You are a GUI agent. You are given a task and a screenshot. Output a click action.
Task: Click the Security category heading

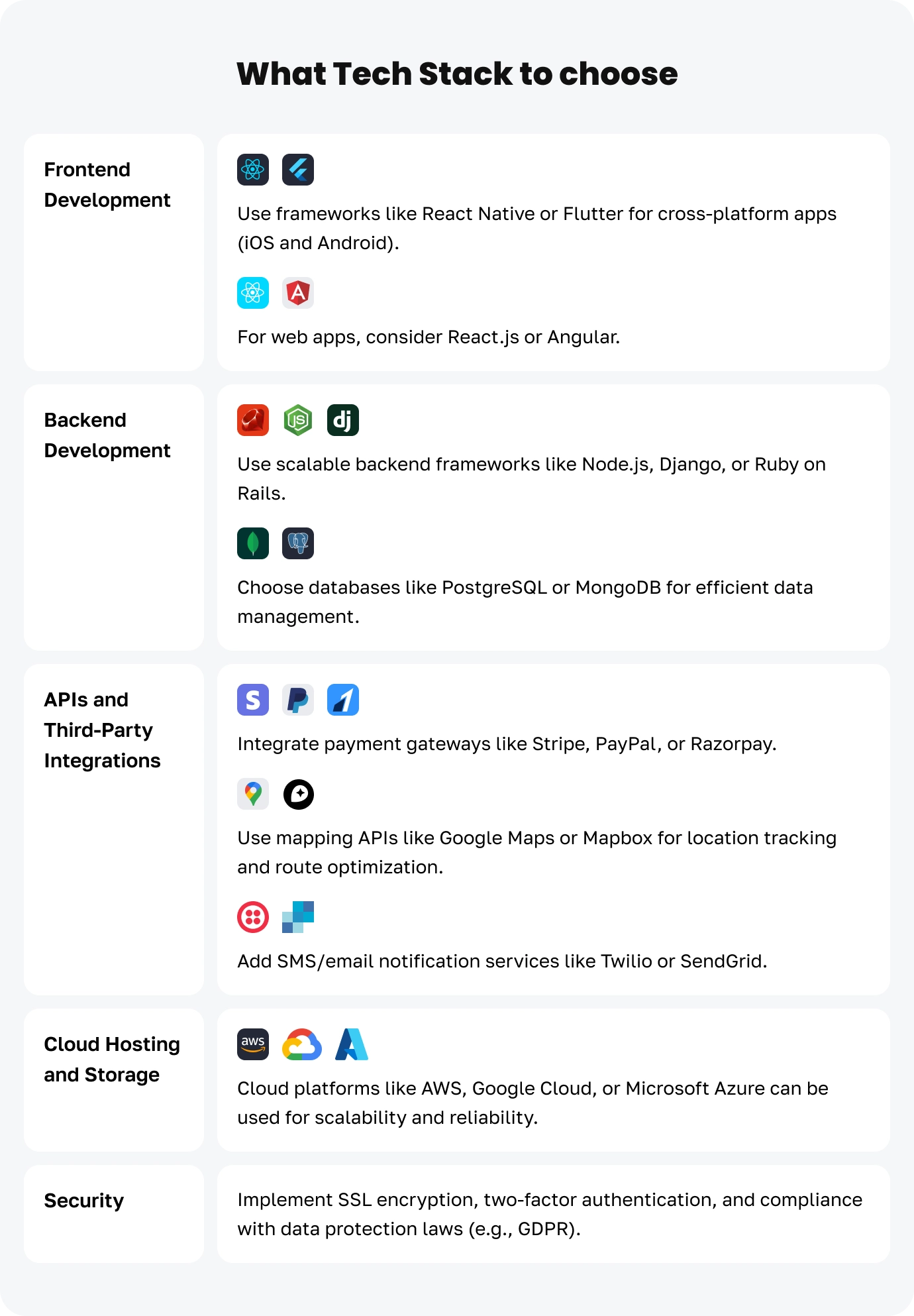point(84,1201)
